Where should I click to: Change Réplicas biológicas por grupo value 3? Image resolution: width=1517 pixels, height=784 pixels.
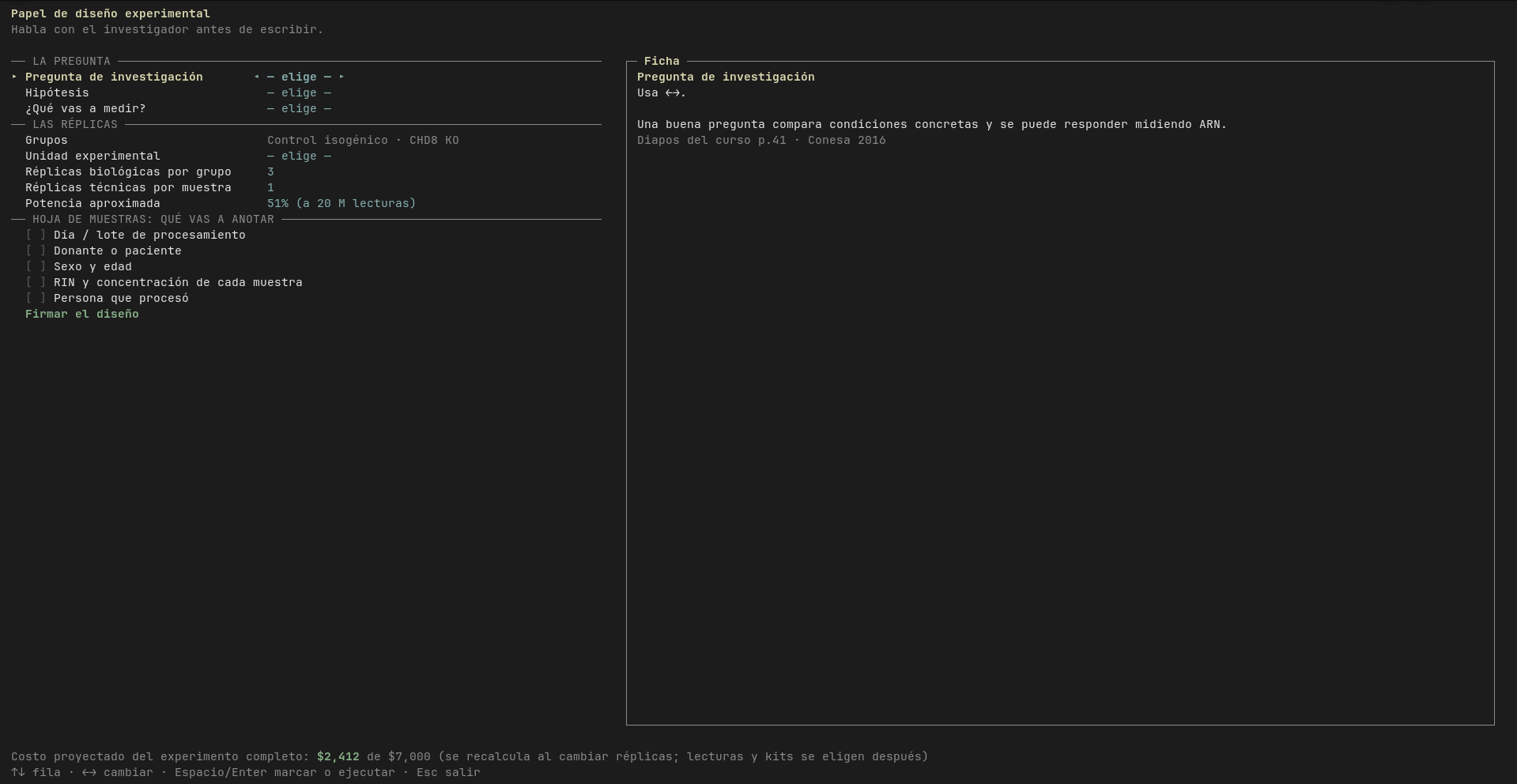coord(270,171)
